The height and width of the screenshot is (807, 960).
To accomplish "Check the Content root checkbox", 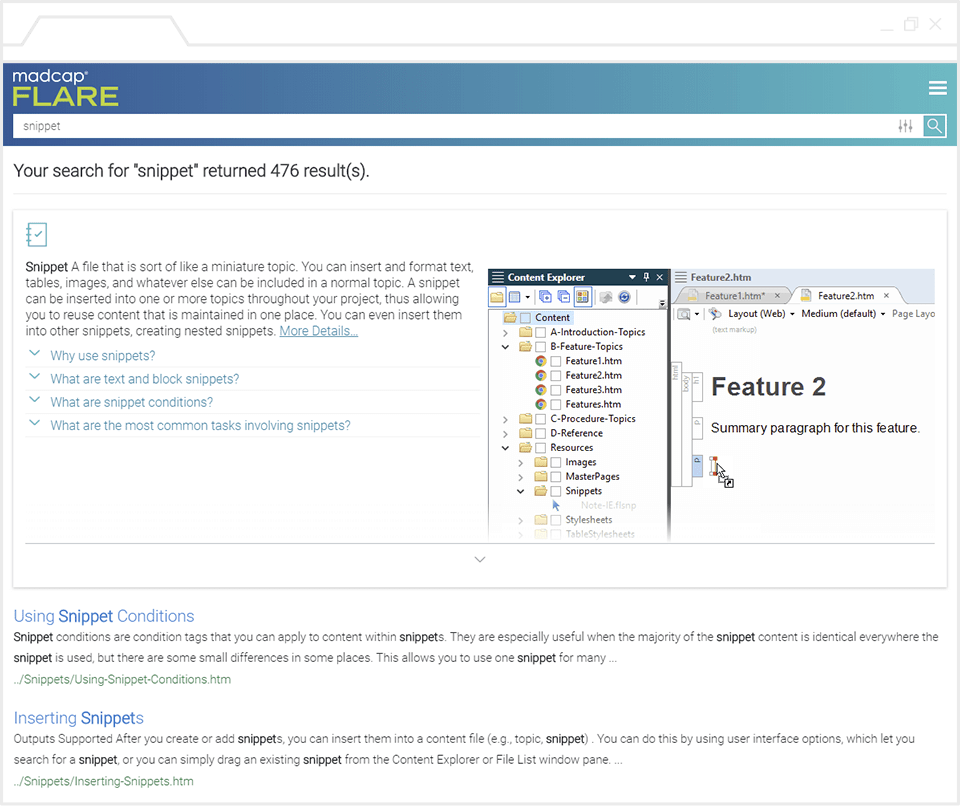I will [x=525, y=318].
